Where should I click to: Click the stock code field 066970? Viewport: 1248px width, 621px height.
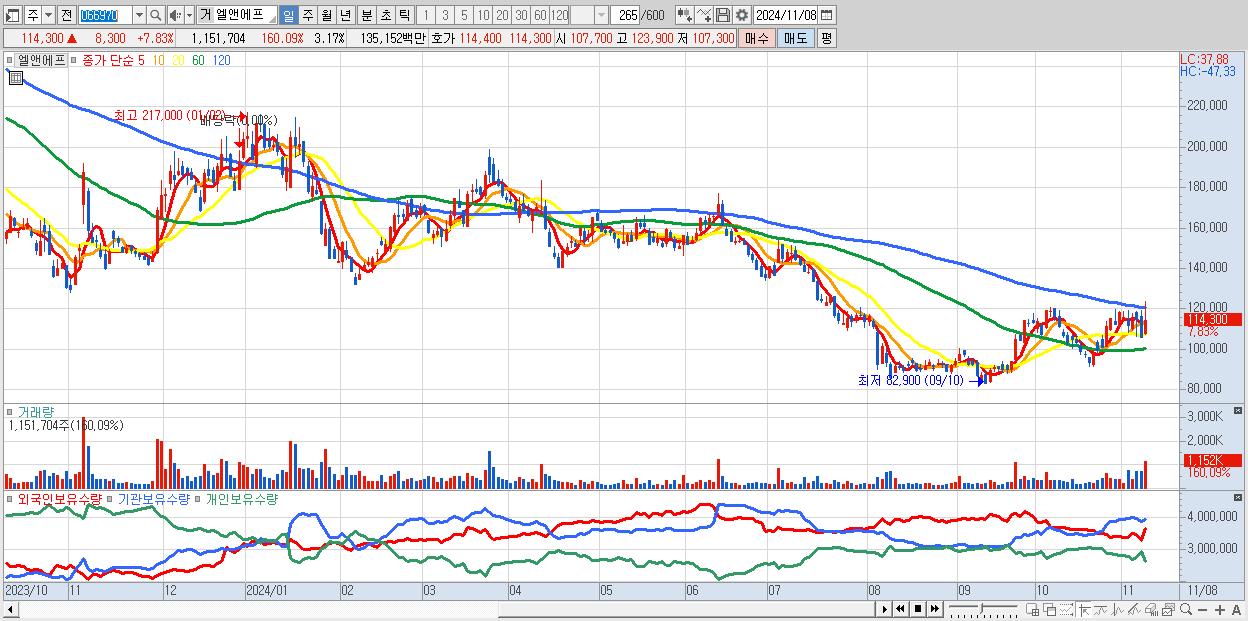(x=104, y=15)
